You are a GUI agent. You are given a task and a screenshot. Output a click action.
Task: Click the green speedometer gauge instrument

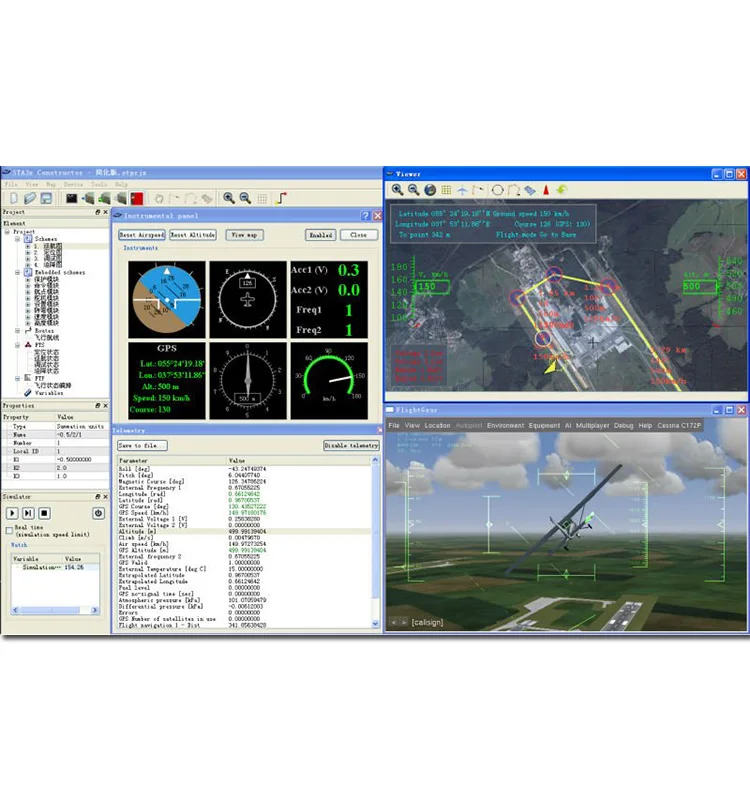point(329,381)
